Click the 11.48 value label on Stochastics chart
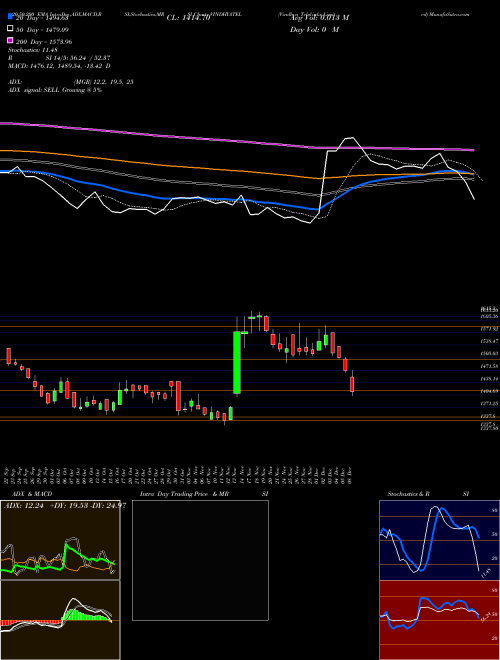The image size is (500, 660). click(485, 573)
